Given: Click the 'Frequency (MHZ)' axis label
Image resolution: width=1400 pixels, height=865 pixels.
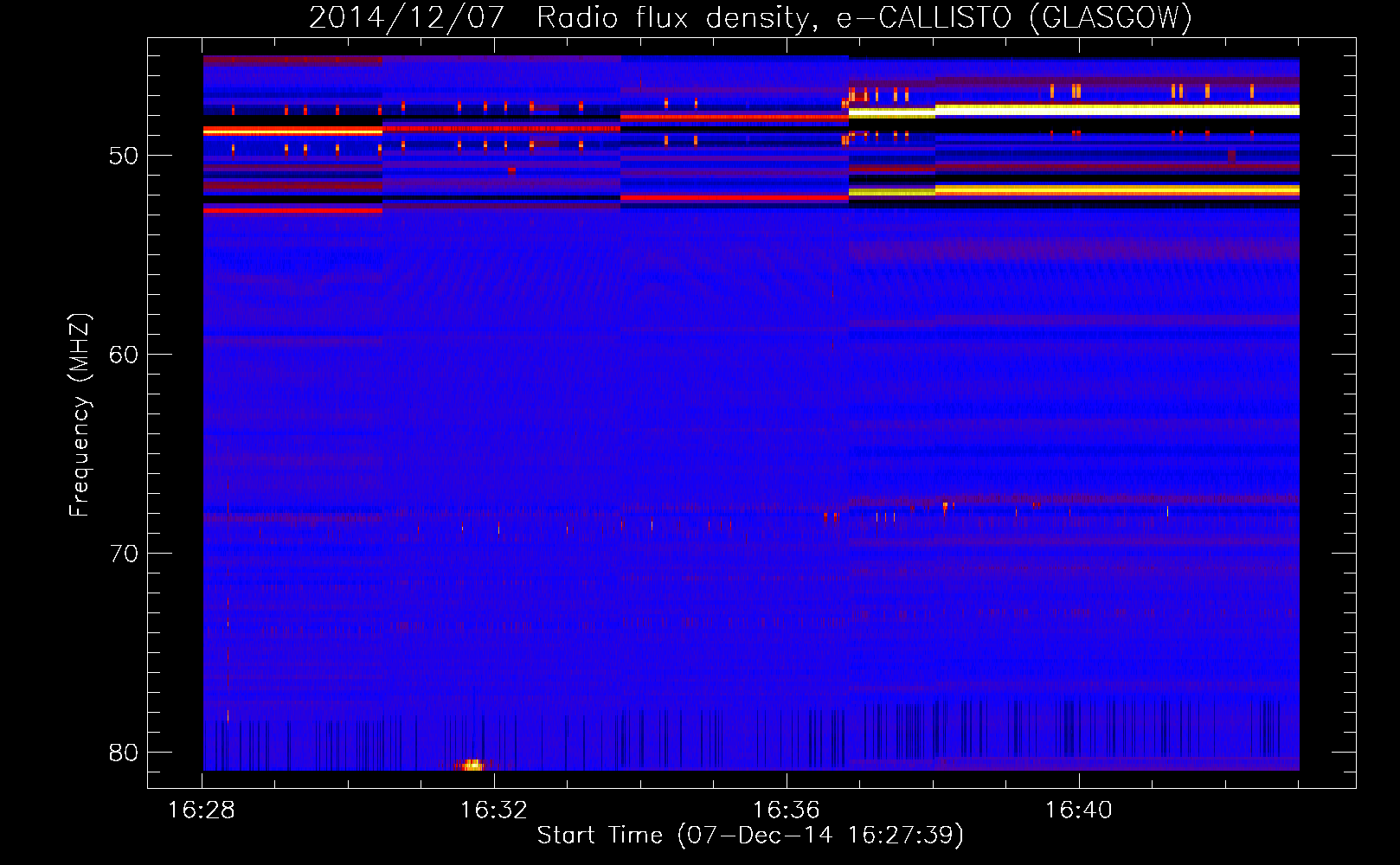Looking at the screenshot, I should coord(80,414).
